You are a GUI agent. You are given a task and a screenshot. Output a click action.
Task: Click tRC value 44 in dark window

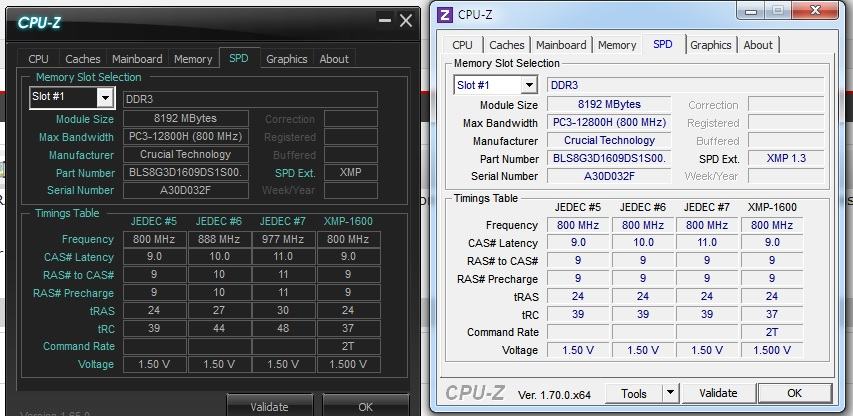(219, 328)
